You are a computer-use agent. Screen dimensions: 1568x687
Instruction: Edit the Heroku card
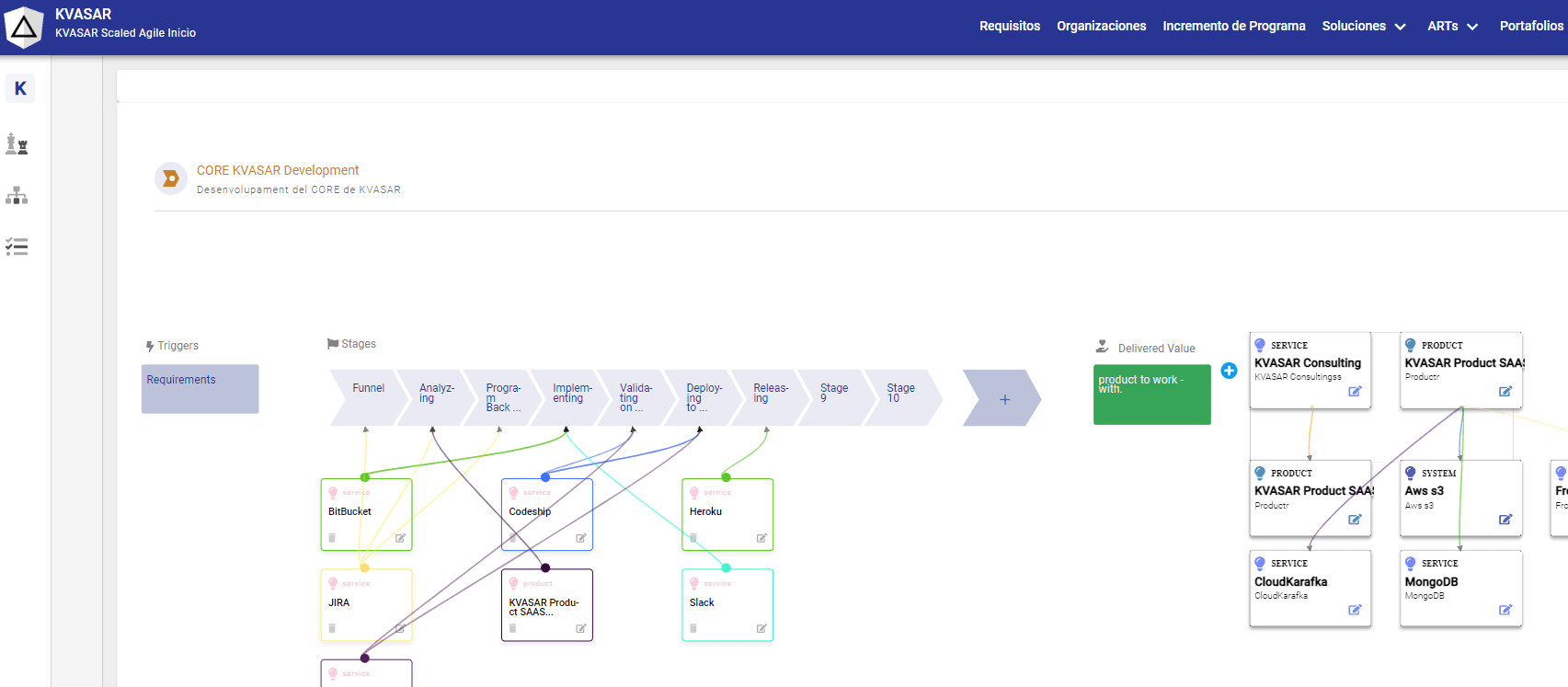click(761, 538)
